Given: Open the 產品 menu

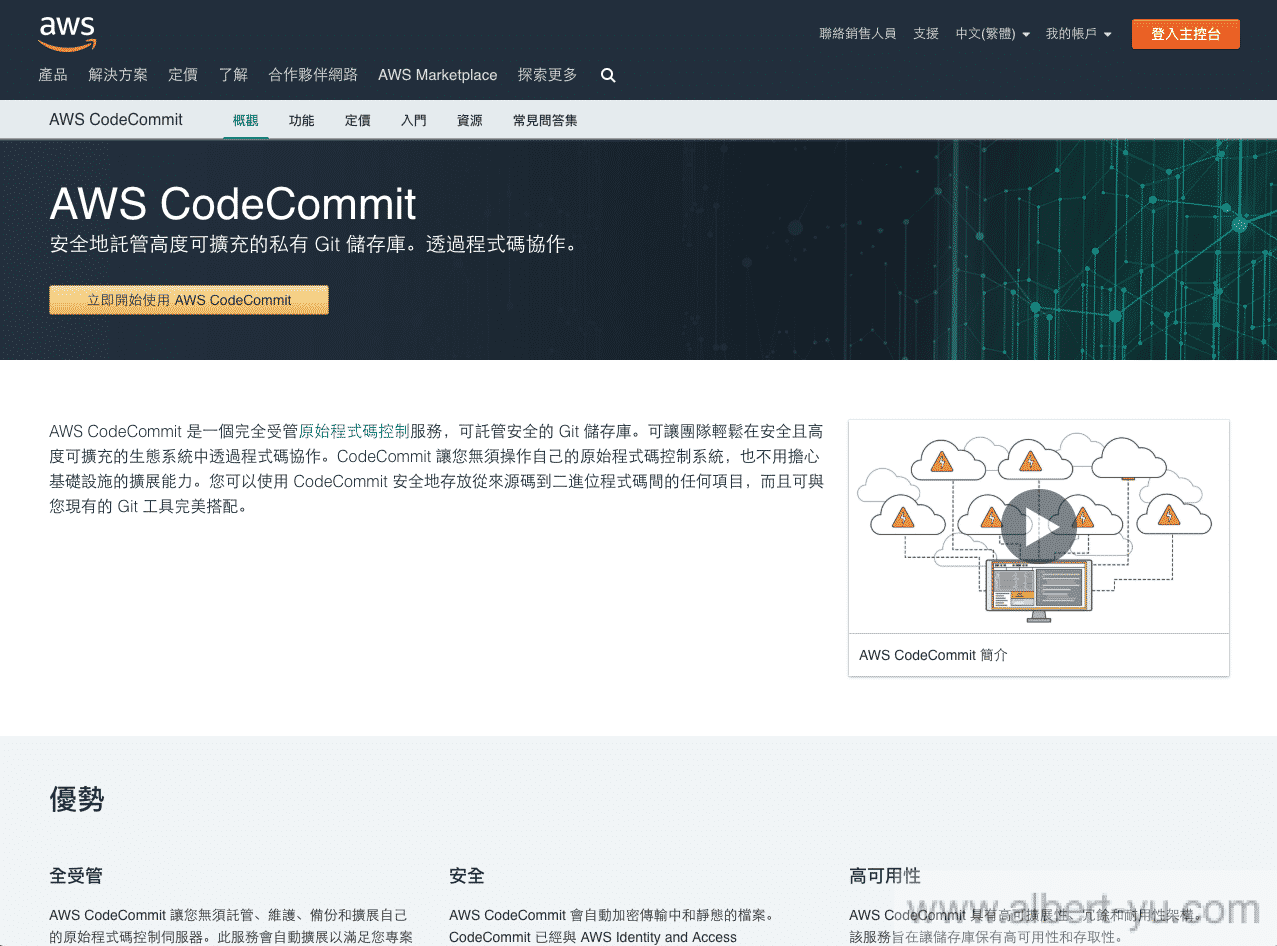Looking at the screenshot, I should tap(53, 75).
